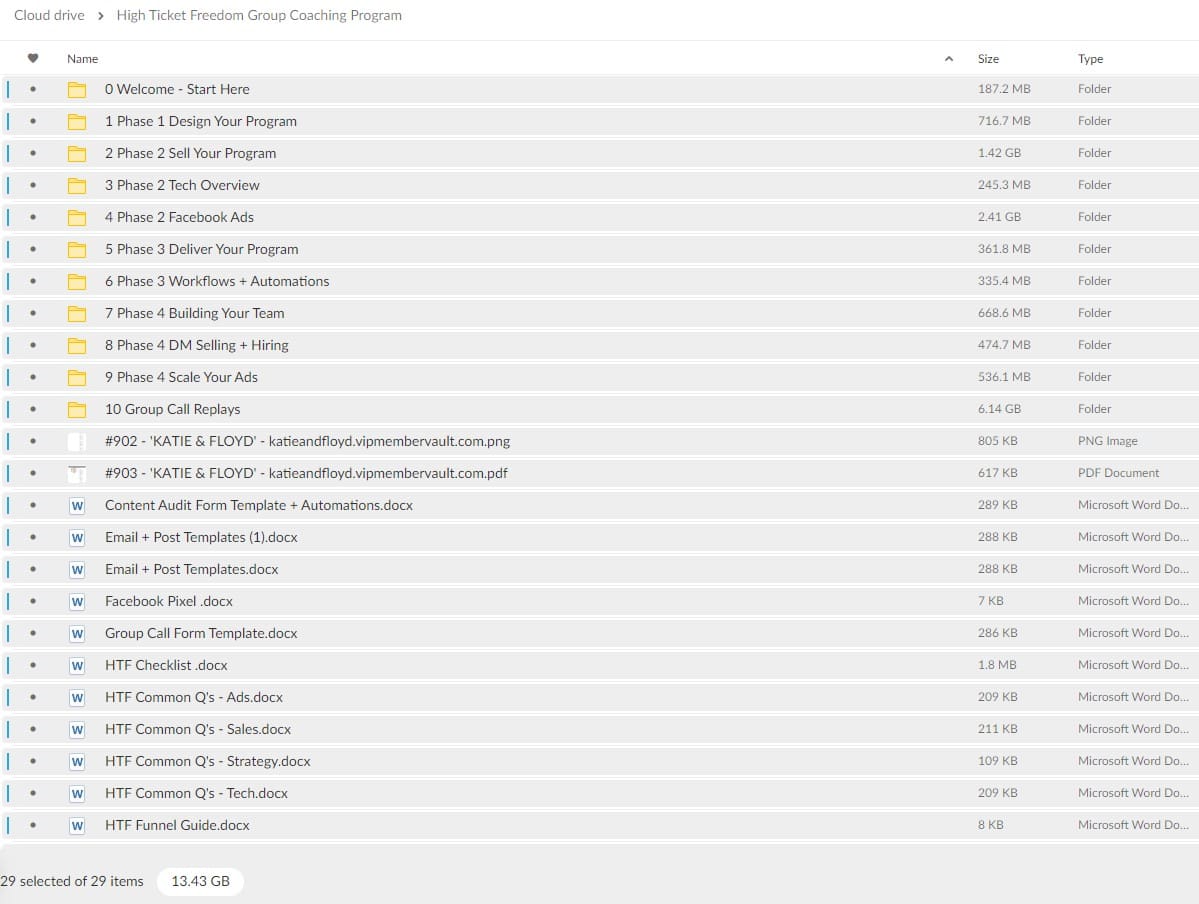
Task: Click the Name column header
Action: [x=83, y=59]
